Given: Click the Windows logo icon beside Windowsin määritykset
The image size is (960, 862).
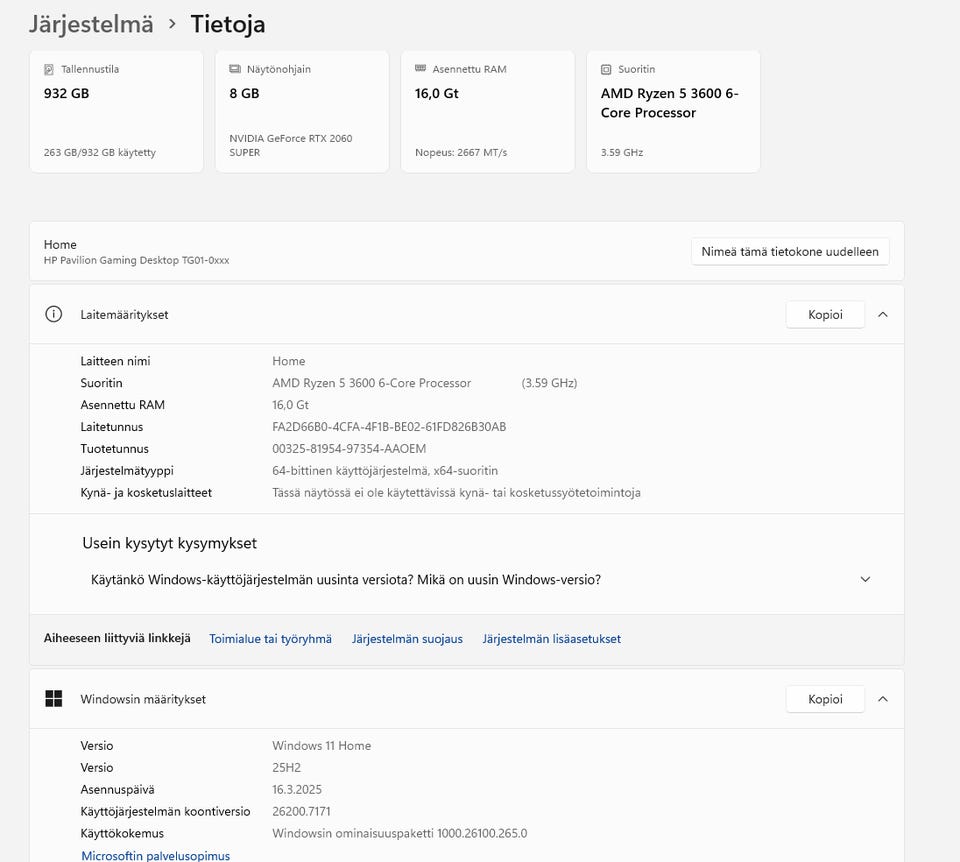Looking at the screenshot, I should click(54, 699).
